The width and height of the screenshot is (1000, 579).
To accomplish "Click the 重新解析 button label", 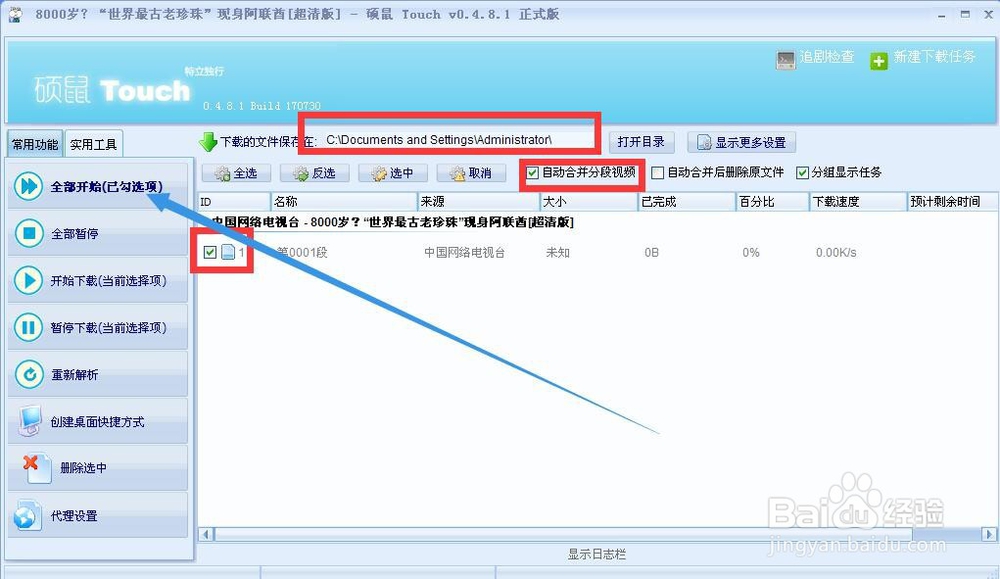I will tap(75, 375).
